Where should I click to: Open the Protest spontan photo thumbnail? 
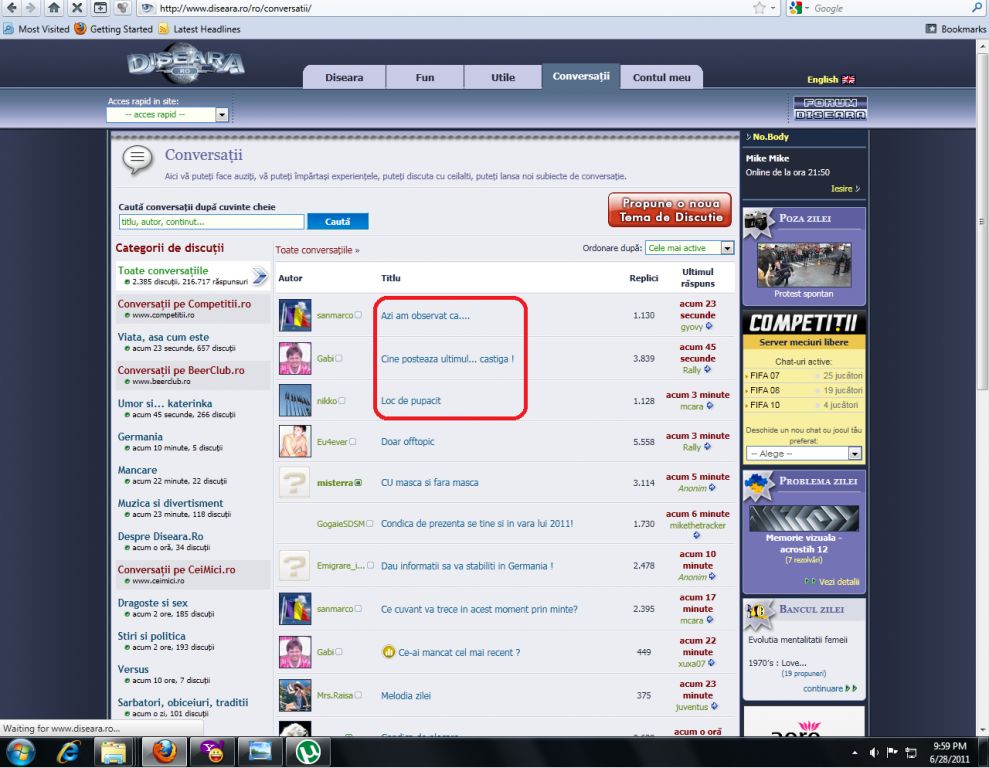click(804, 265)
